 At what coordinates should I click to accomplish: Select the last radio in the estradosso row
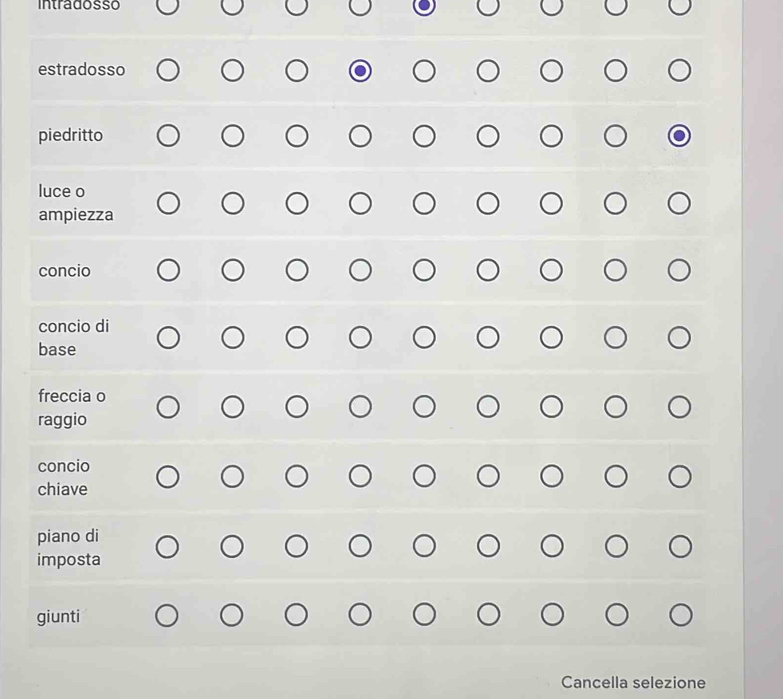[680, 70]
